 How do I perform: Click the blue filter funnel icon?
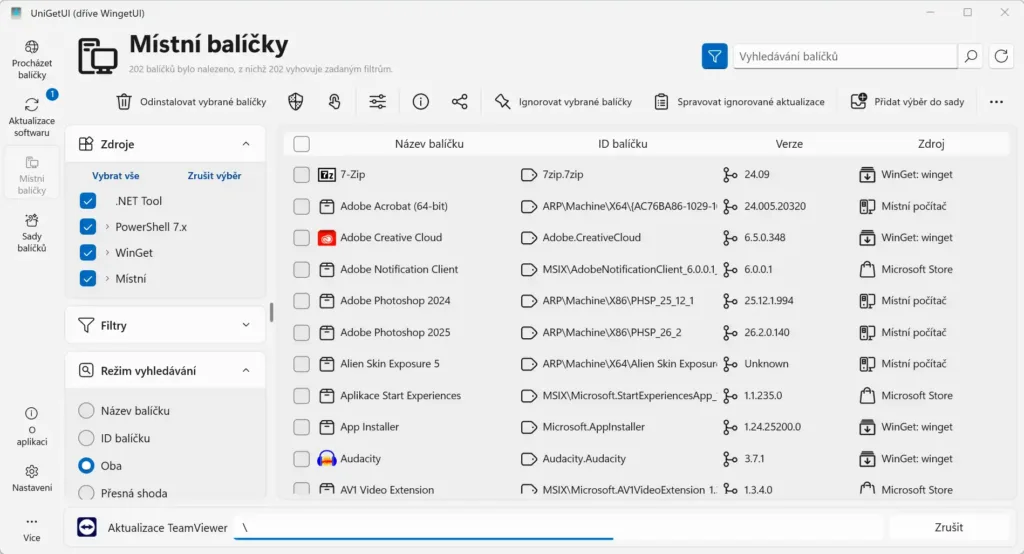(714, 57)
